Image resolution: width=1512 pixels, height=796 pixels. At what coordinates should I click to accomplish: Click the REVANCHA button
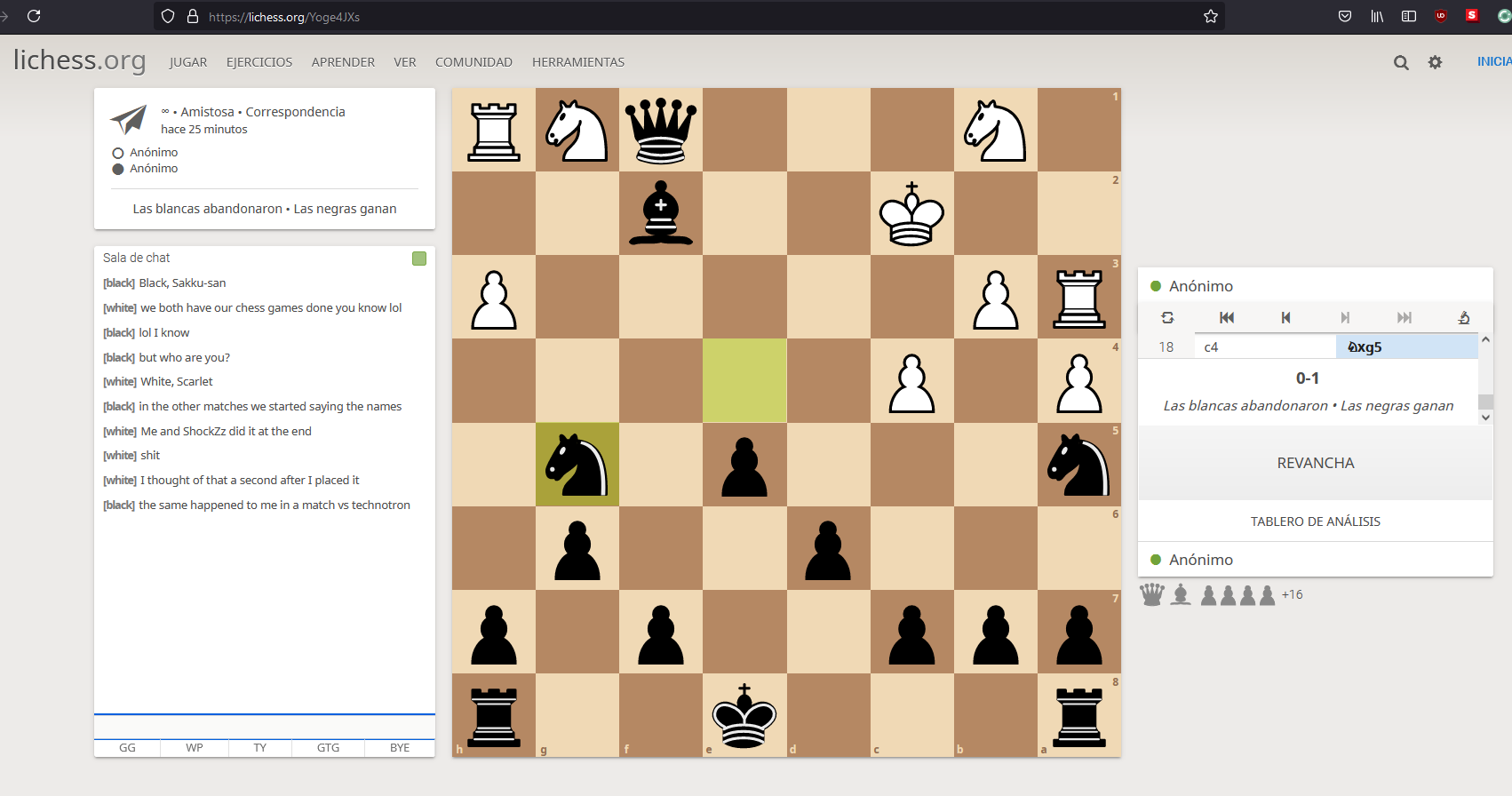pos(1315,463)
